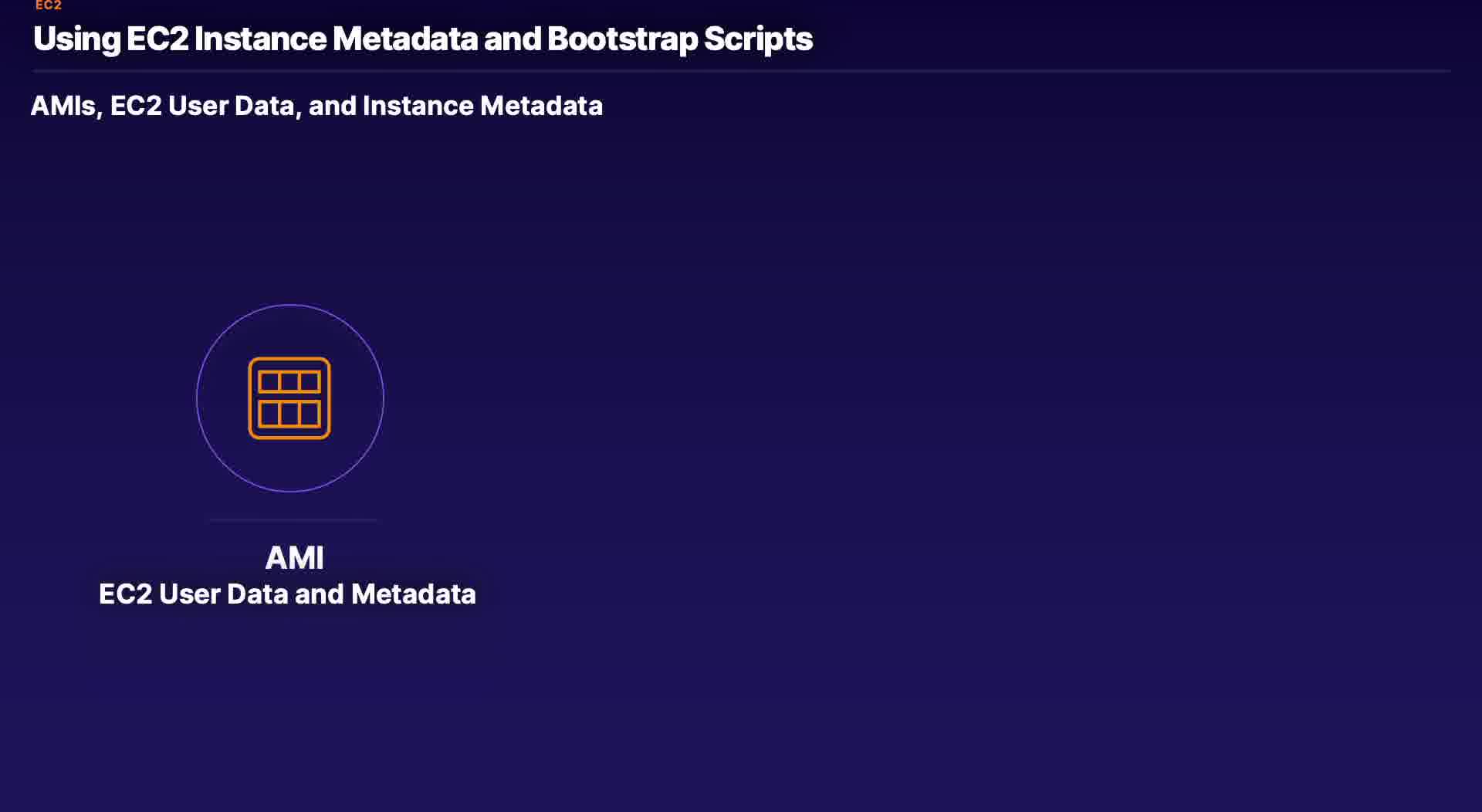Click the "AMI" label below the circle
This screenshot has width=1482, height=812.
pyautogui.click(x=294, y=557)
